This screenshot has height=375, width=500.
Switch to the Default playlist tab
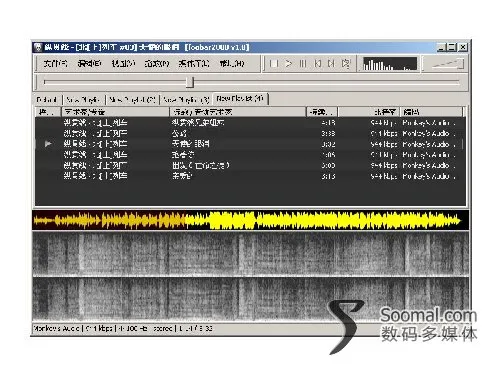(47, 100)
